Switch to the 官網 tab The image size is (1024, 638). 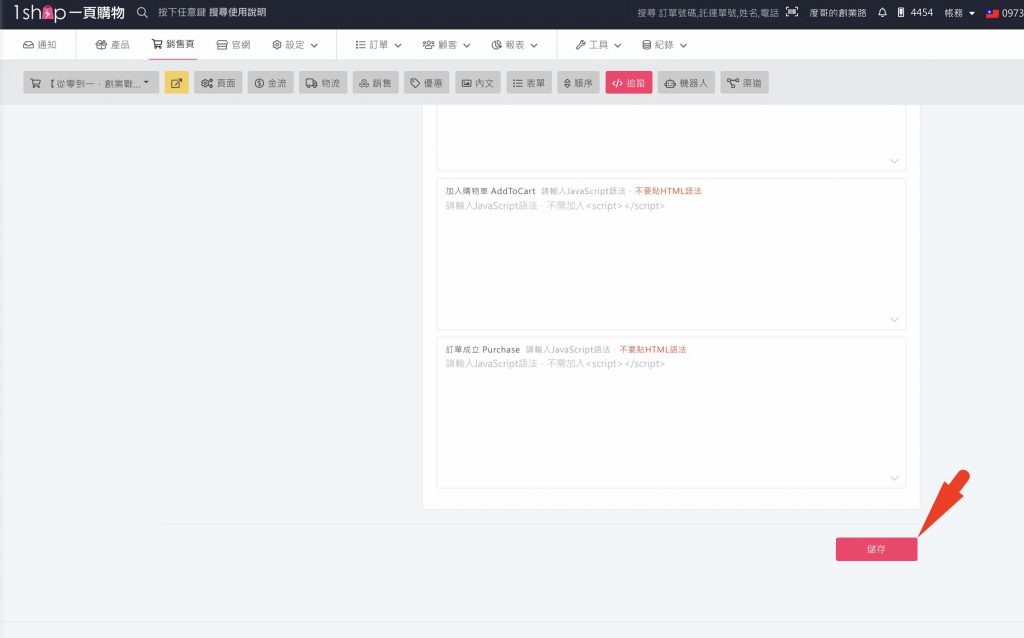tap(236, 44)
